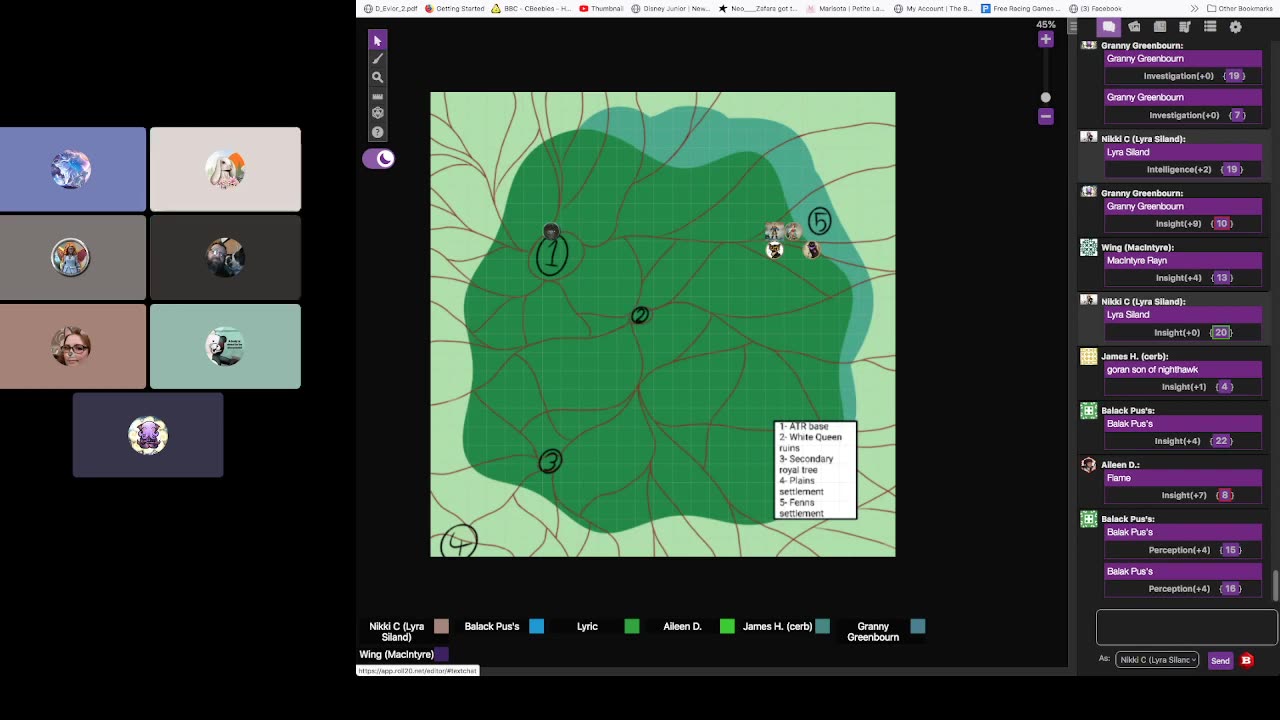Click Lyric's green color swatch
1280x720 pixels.
point(631,626)
